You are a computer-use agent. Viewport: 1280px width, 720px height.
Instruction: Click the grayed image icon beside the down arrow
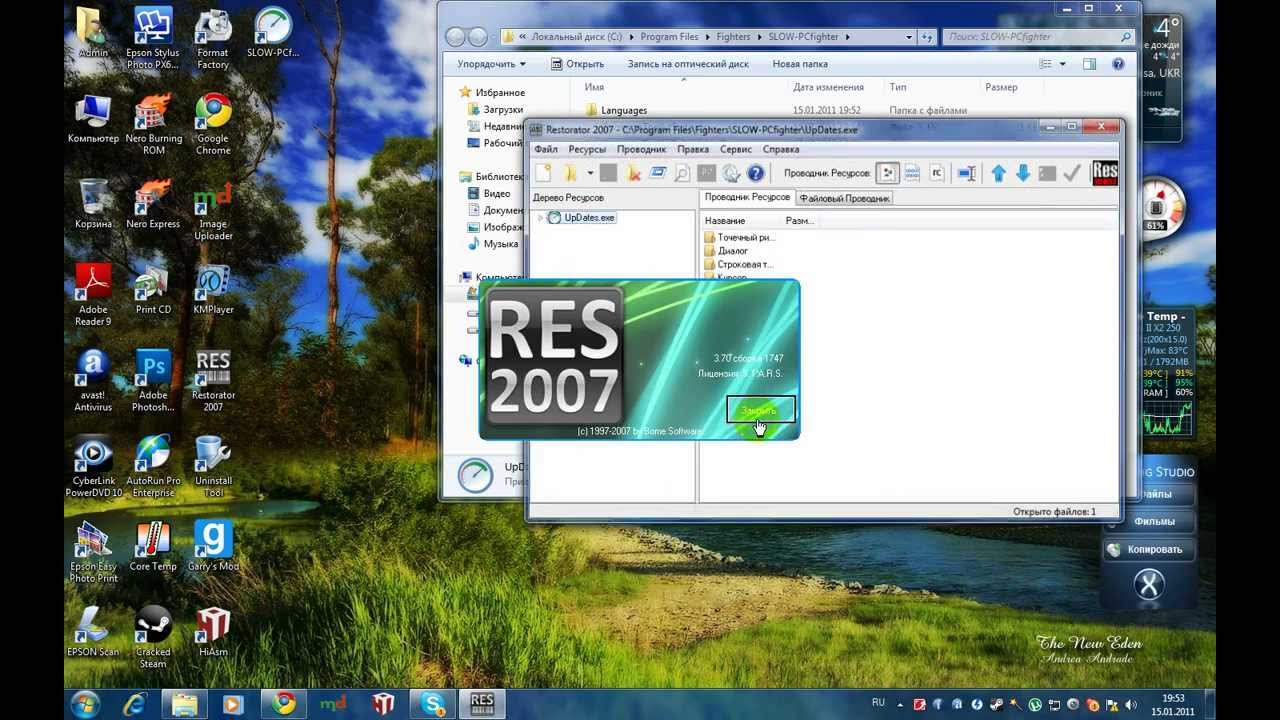tap(1047, 173)
